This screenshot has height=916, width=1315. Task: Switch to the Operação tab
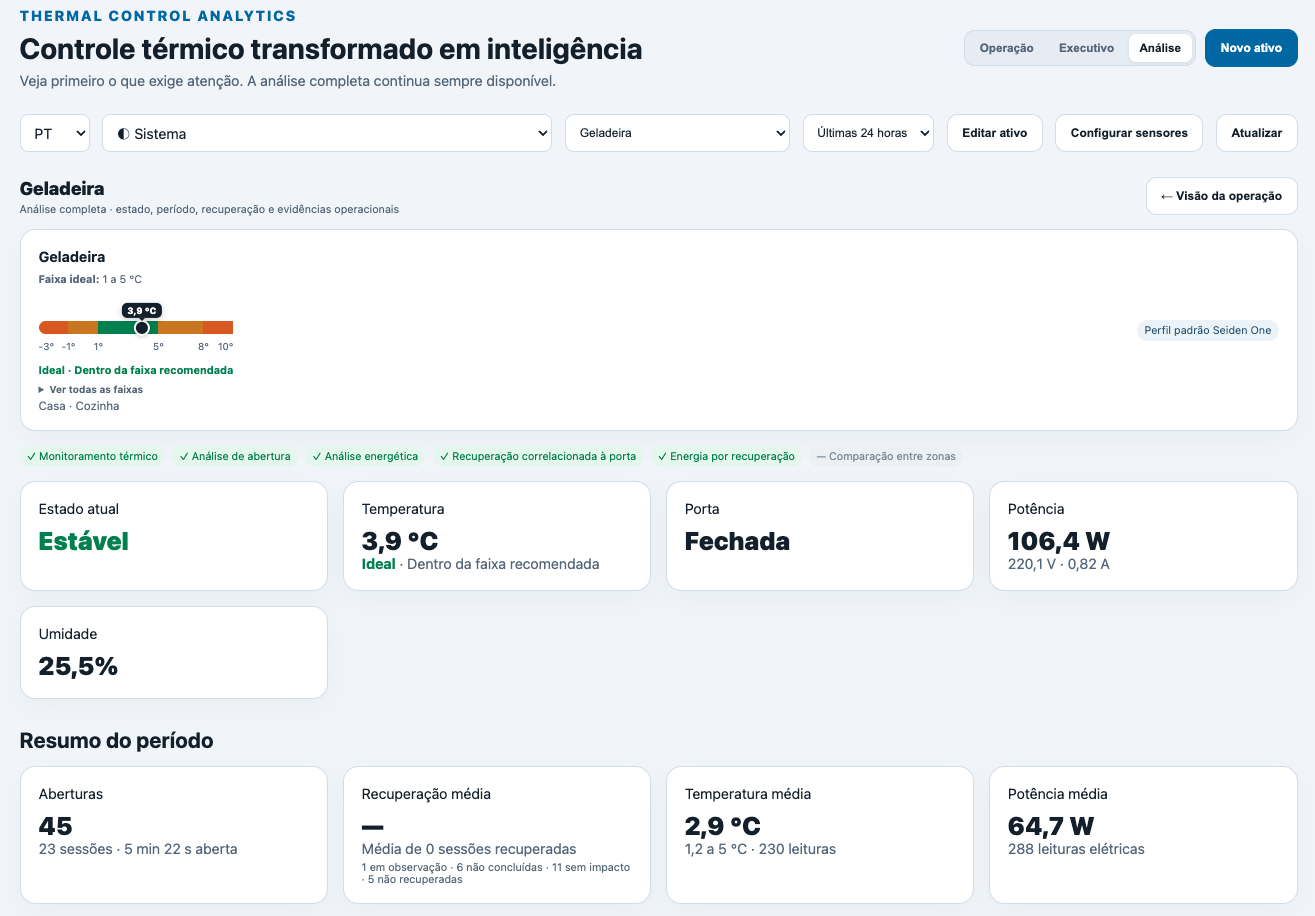(x=1006, y=48)
